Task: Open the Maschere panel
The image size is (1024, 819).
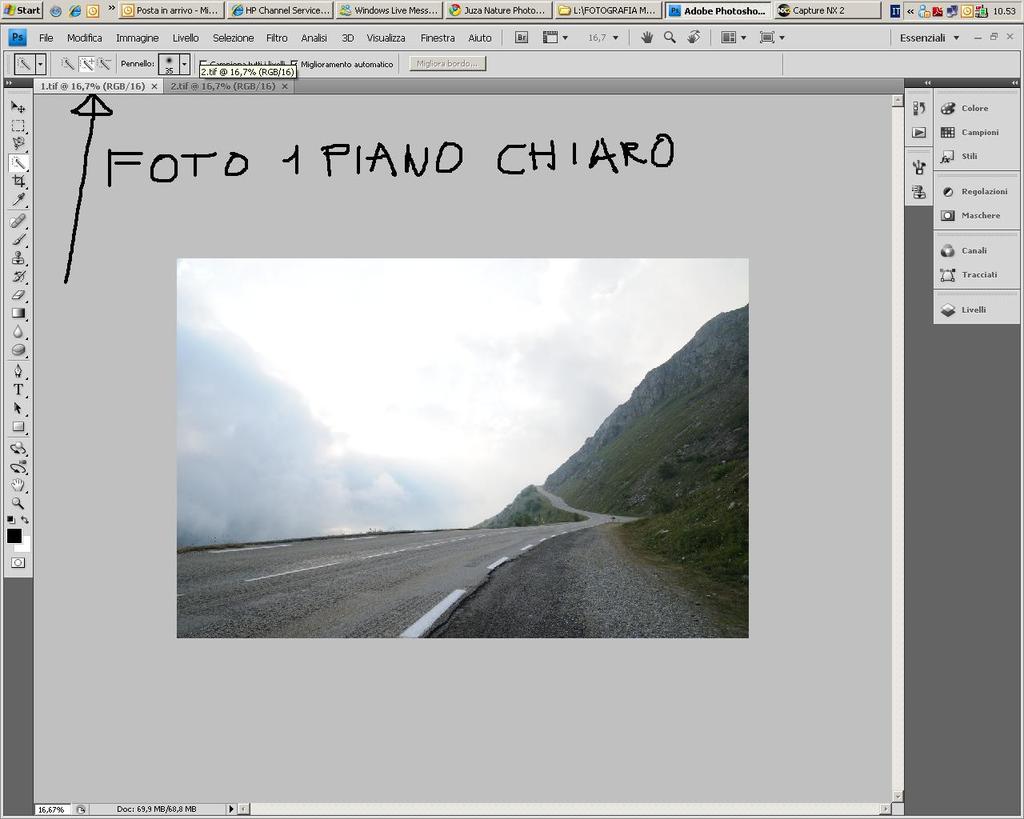Action: coord(980,215)
